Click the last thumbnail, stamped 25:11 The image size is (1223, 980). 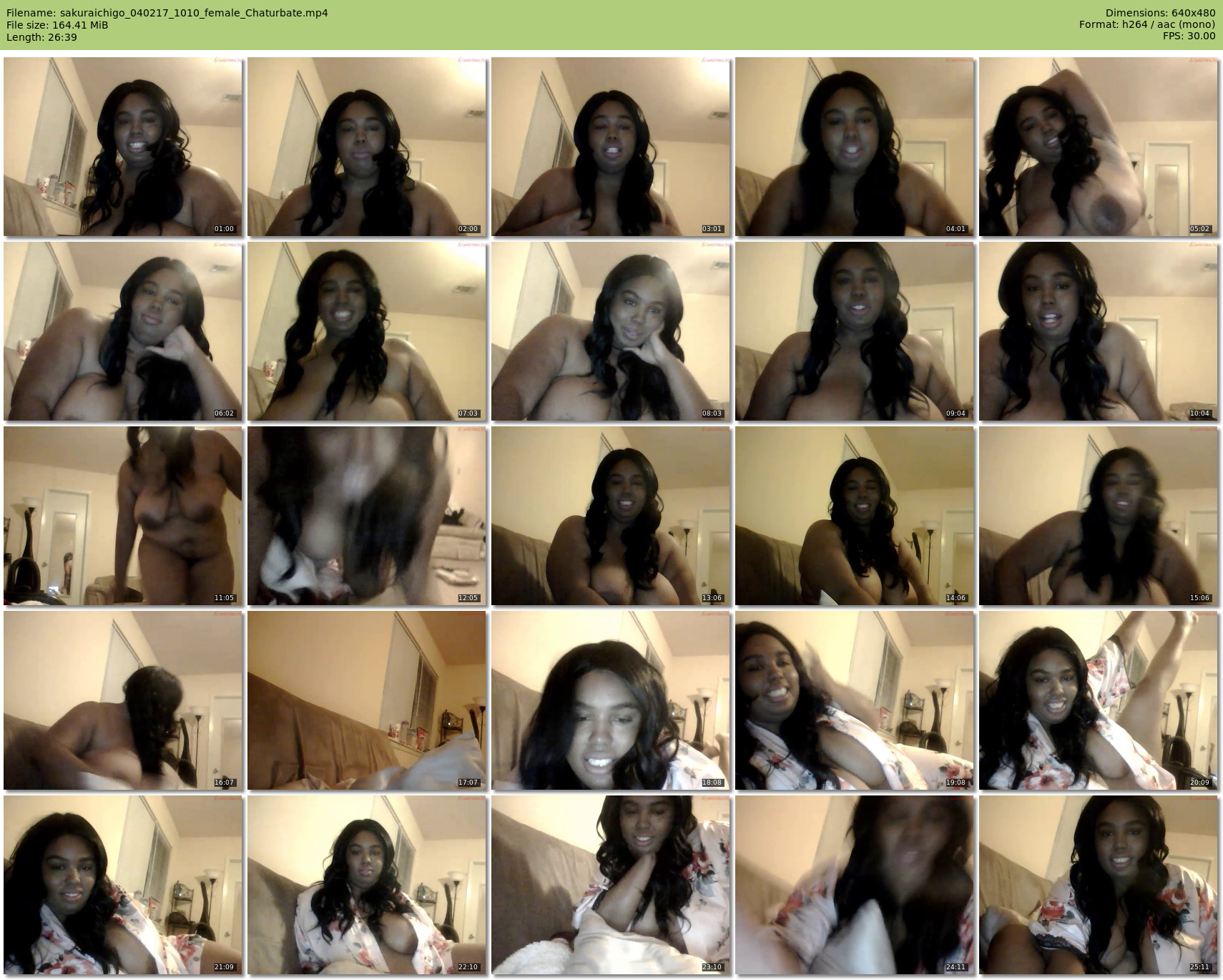point(1099,885)
